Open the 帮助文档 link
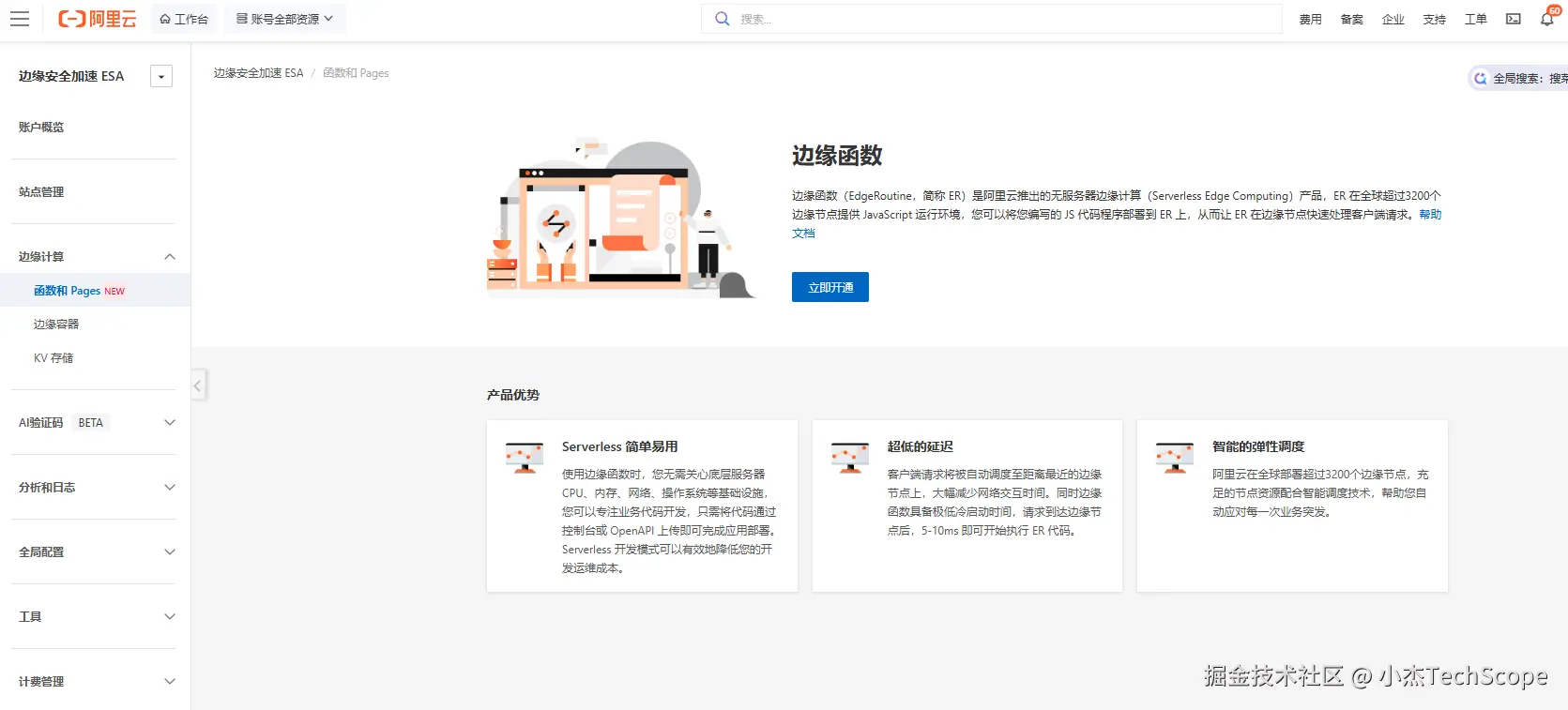1568x710 pixels. [1430, 215]
